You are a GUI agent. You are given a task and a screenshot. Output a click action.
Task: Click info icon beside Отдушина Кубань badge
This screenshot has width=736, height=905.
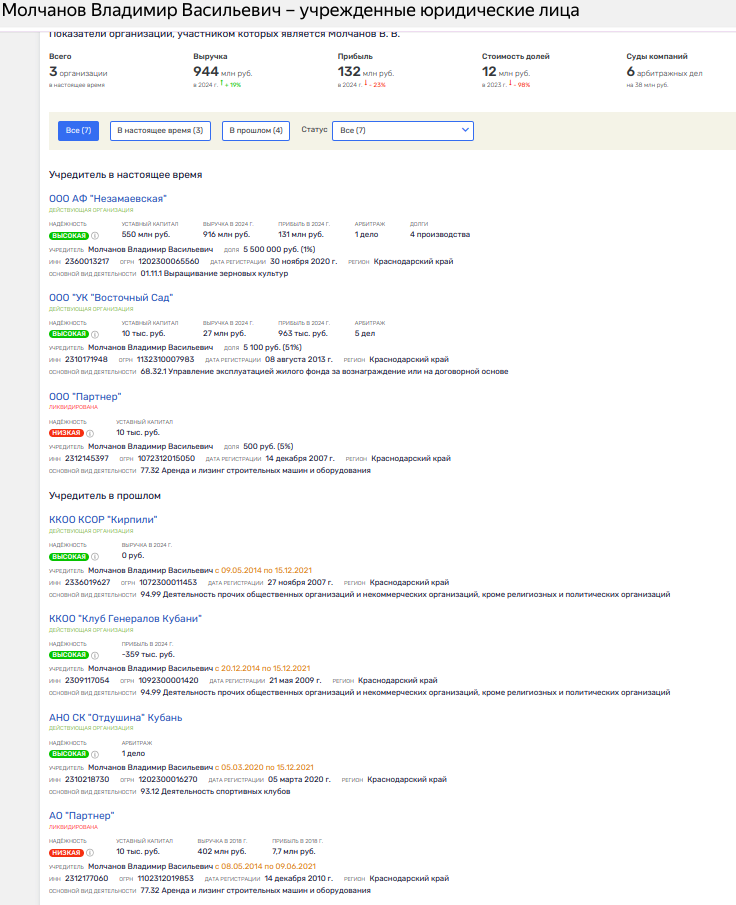pyautogui.click(x=95, y=754)
